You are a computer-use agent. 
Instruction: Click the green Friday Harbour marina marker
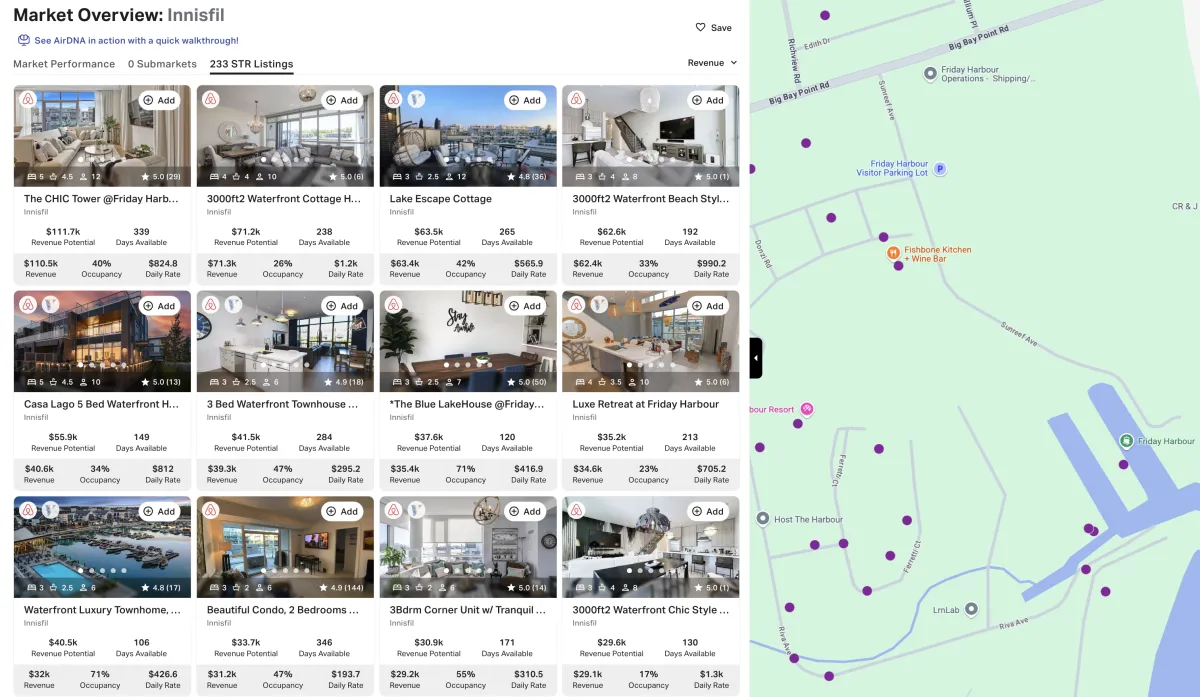coord(1126,441)
